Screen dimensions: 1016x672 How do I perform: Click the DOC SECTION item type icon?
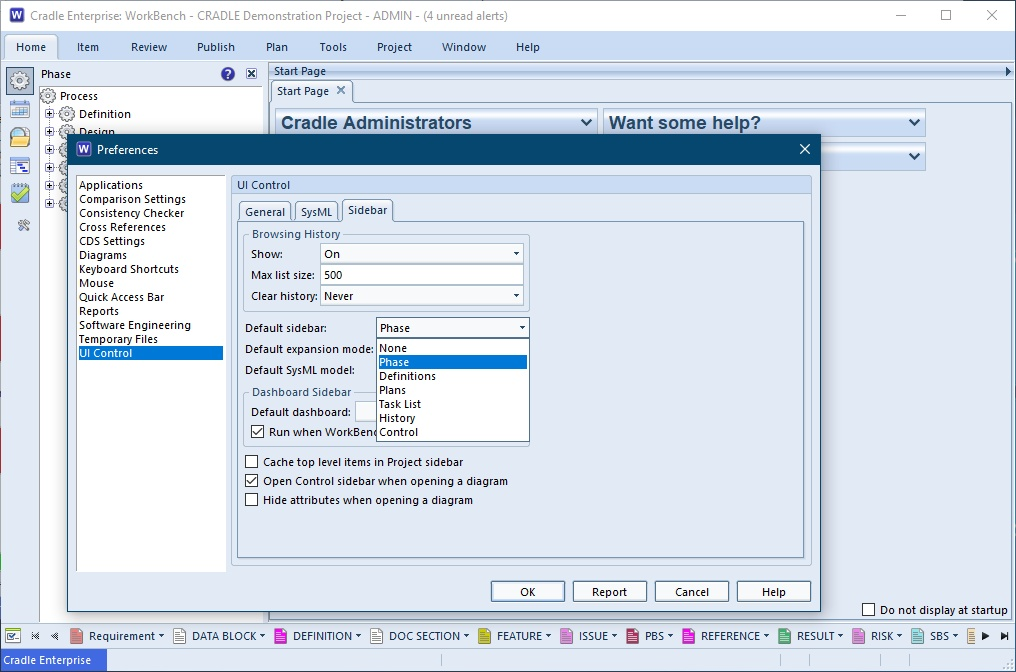(376, 636)
